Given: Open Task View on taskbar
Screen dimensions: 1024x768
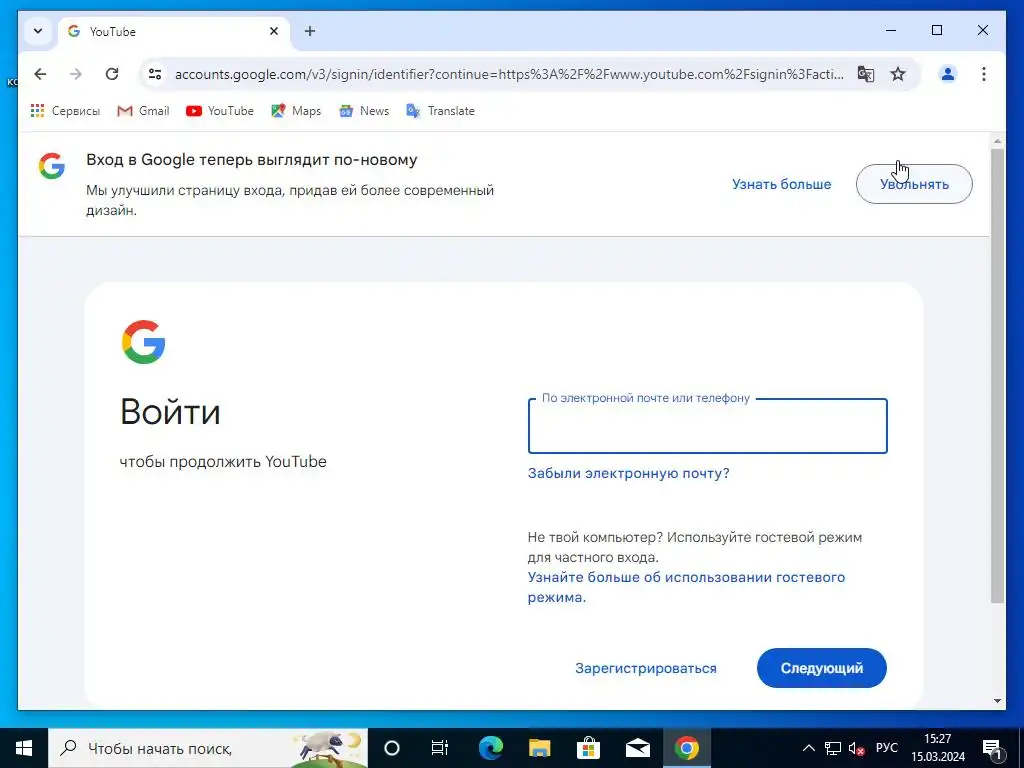Looking at the screenshot, I should point(440,748).
